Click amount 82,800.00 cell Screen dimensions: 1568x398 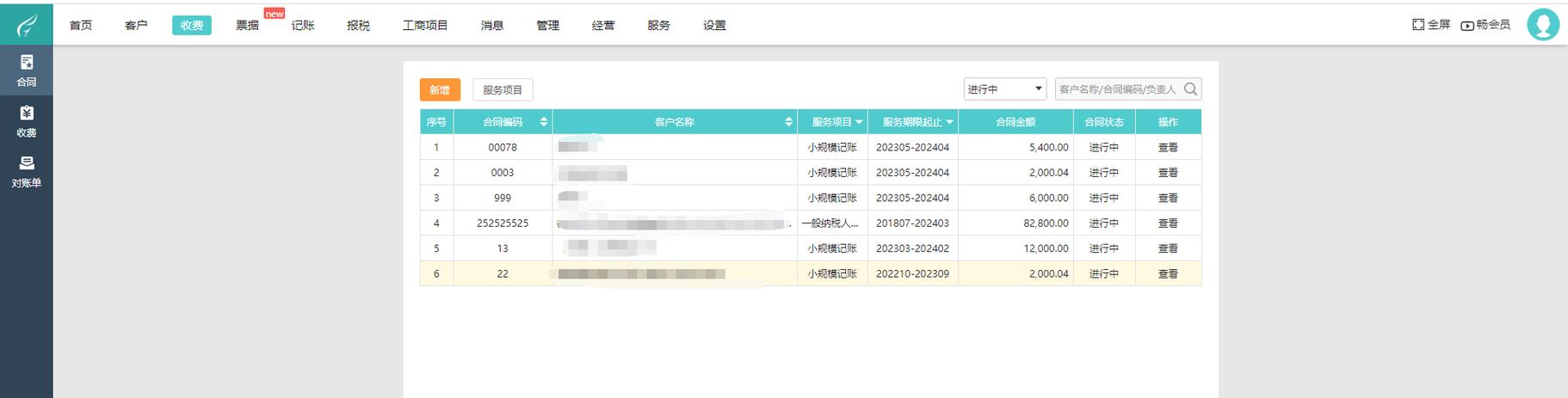[x=1015, y=223]
